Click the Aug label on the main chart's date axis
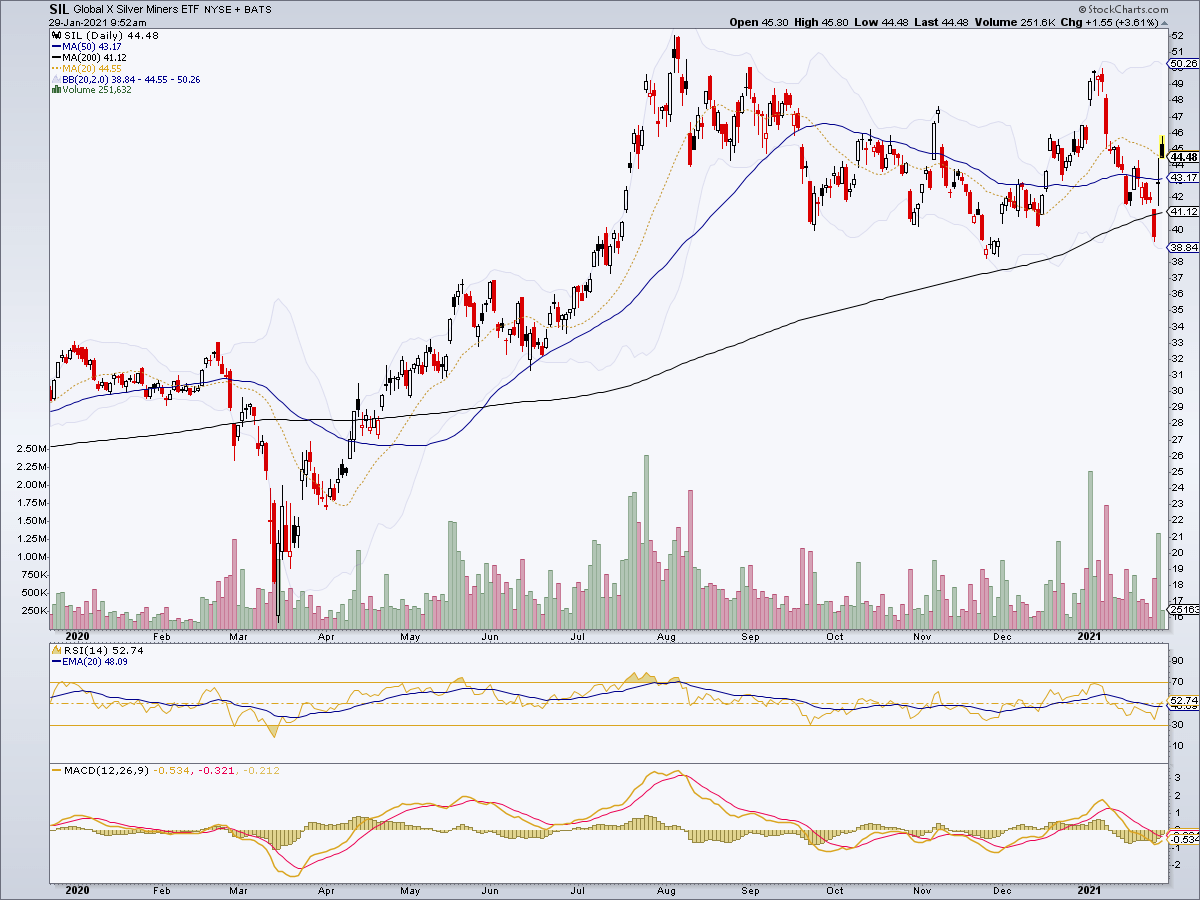This screenshot has height=900, width=1200. (669, 635)
